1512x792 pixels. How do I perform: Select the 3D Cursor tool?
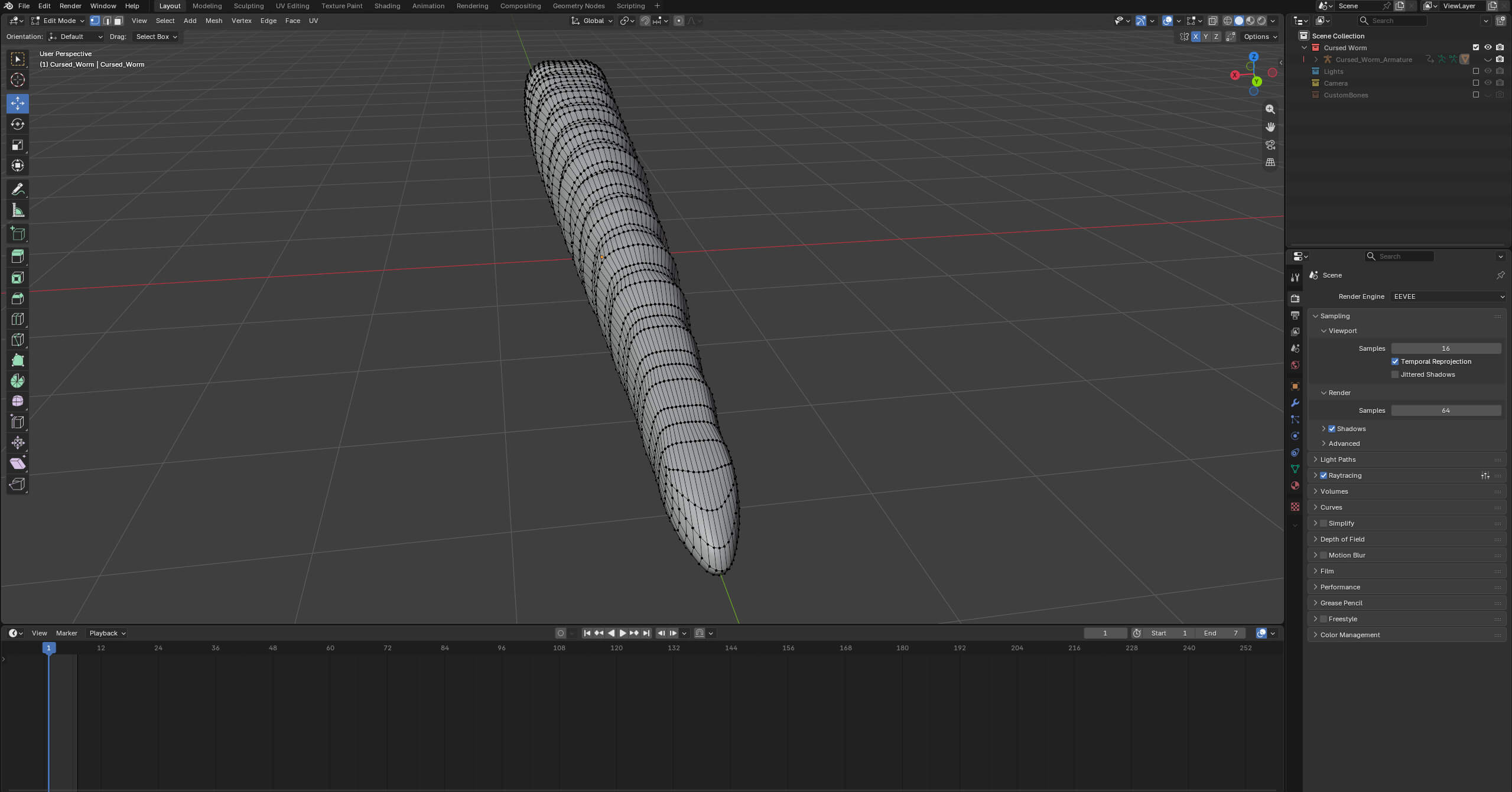(18, 80)
